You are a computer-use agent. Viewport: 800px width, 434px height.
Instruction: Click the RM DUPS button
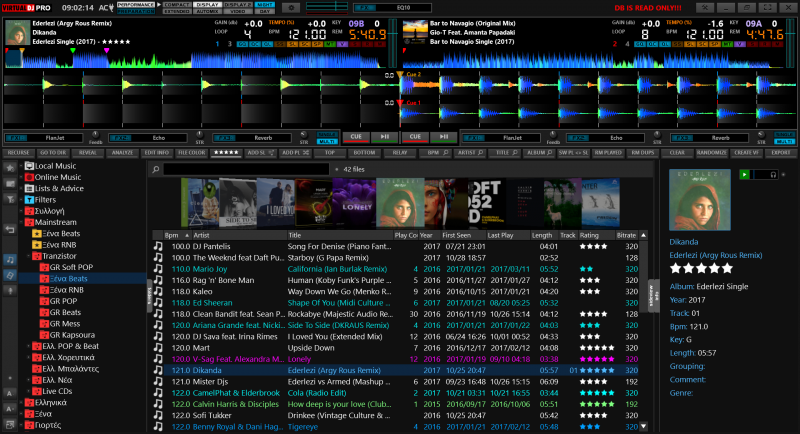coord(642,152)
